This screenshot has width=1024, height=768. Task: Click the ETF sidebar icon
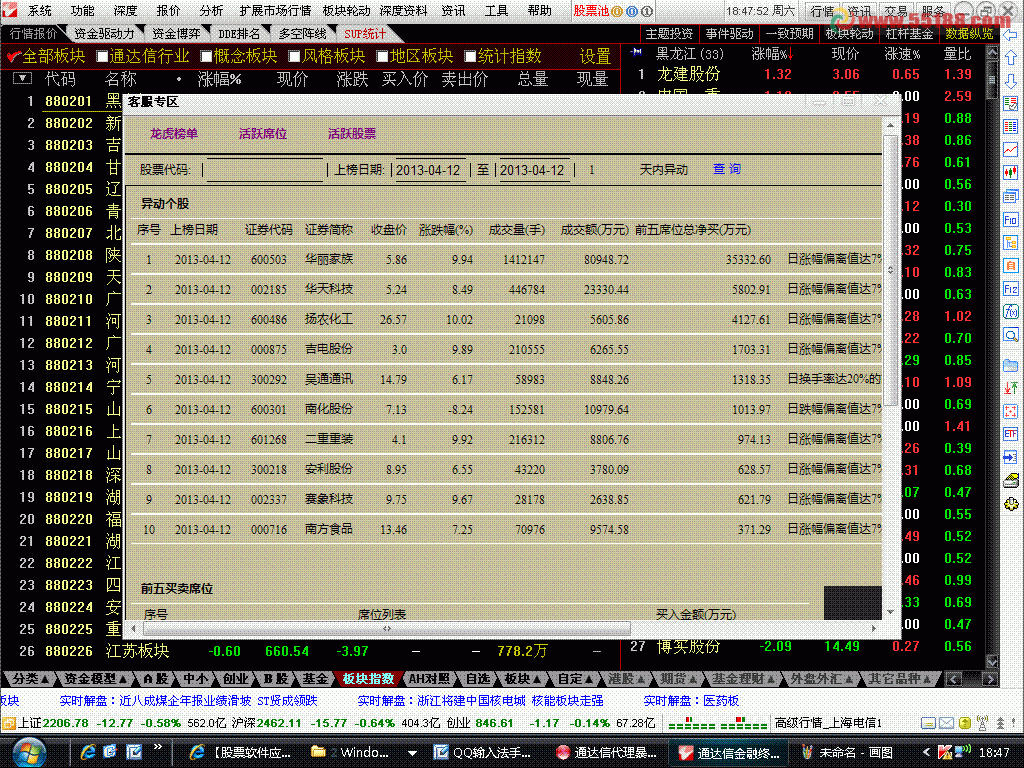1010,434
